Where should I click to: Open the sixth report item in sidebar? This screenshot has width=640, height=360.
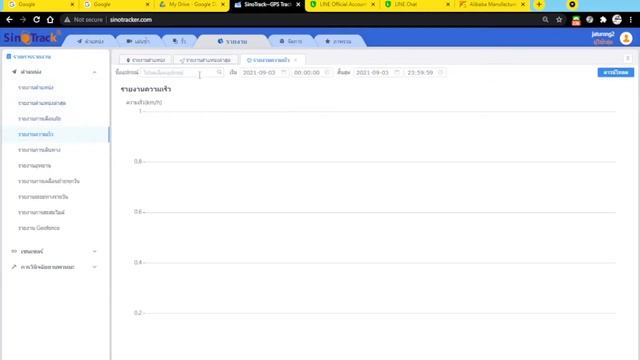coord(35,165)
